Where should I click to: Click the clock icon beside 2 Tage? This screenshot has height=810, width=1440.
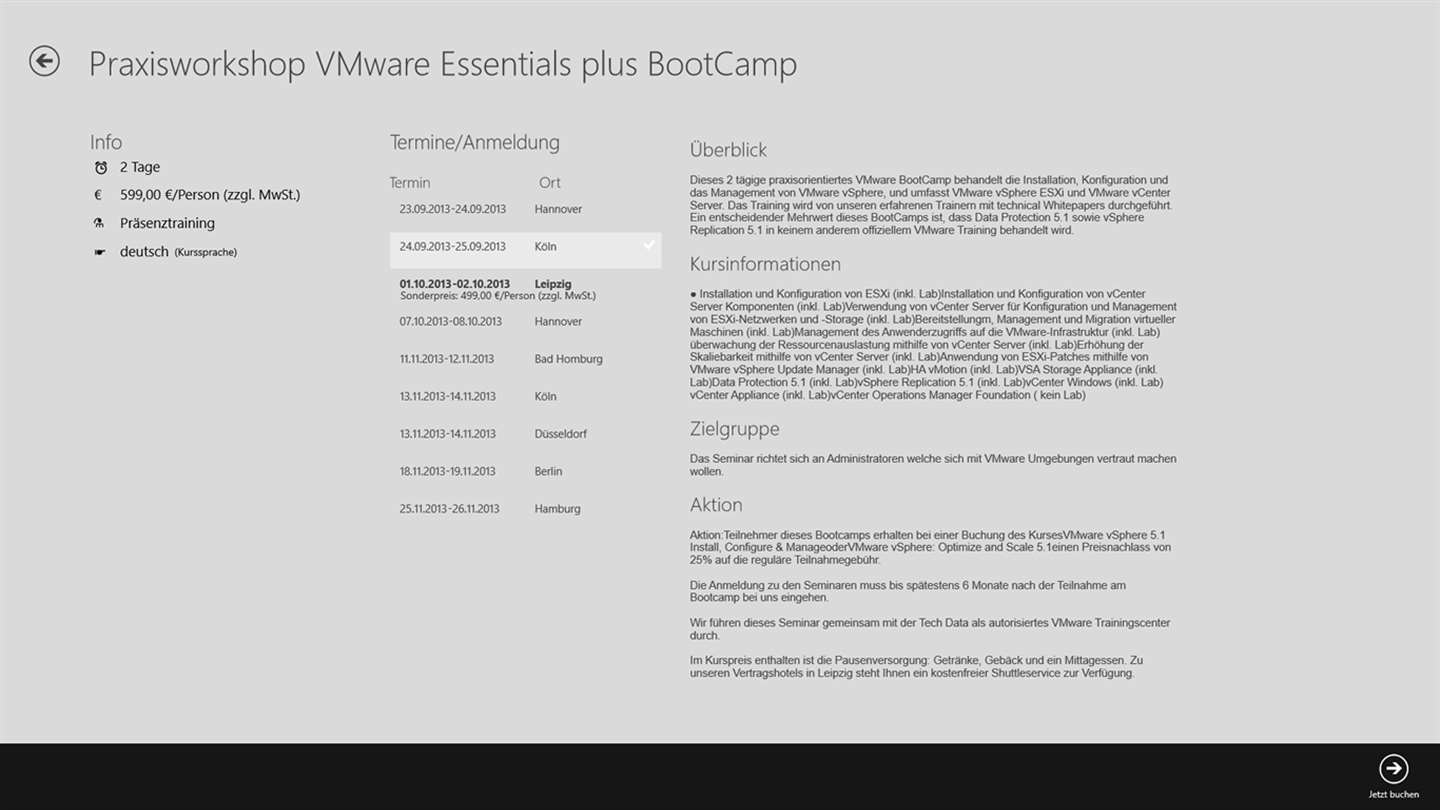click(x=100, y=168)
